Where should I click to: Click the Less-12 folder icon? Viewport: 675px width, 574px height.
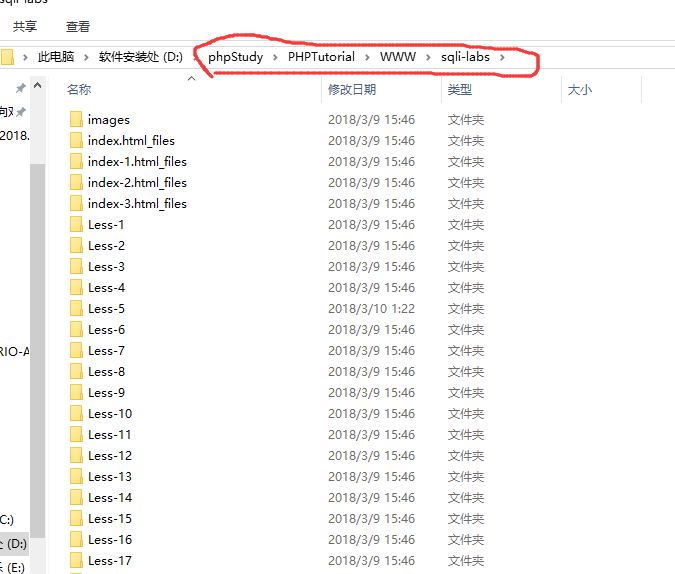76,456
